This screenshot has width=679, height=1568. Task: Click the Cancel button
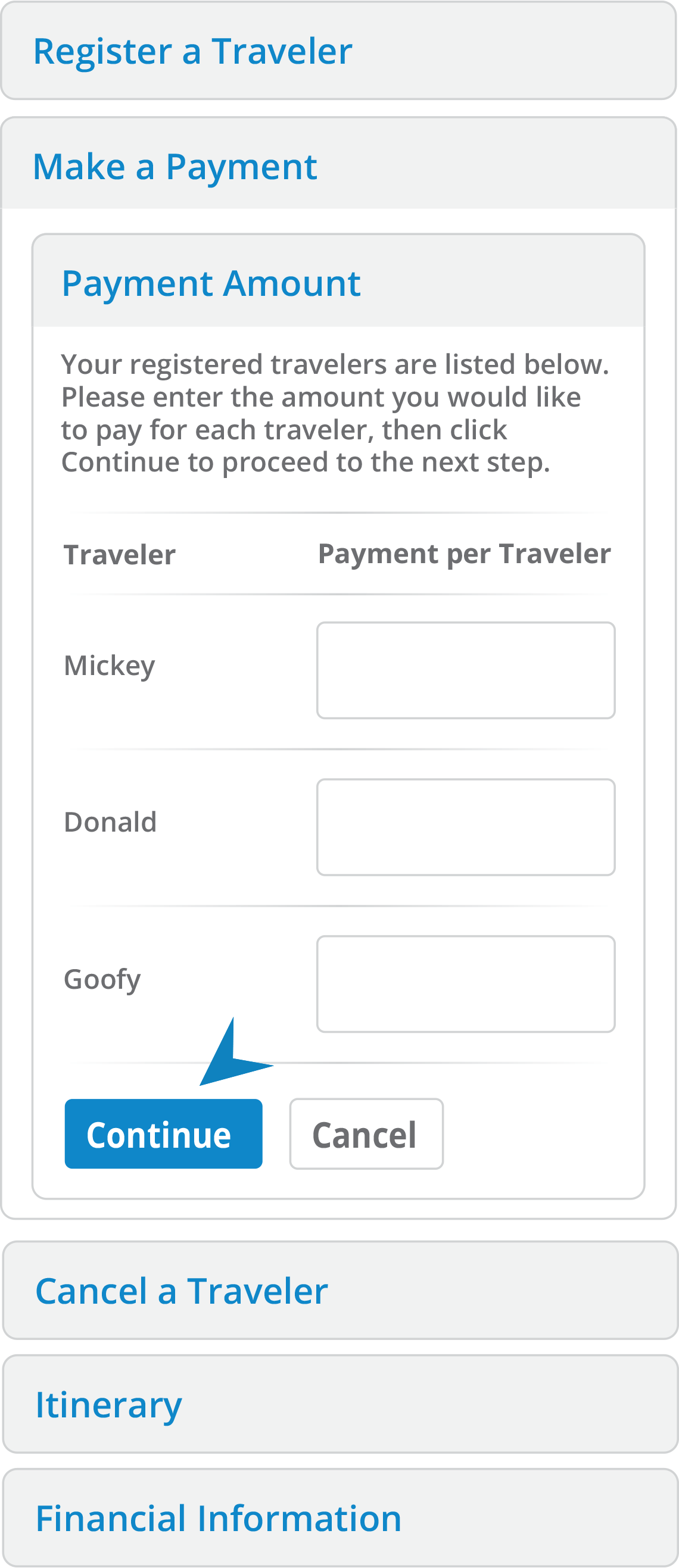(x=366, y=1133)
